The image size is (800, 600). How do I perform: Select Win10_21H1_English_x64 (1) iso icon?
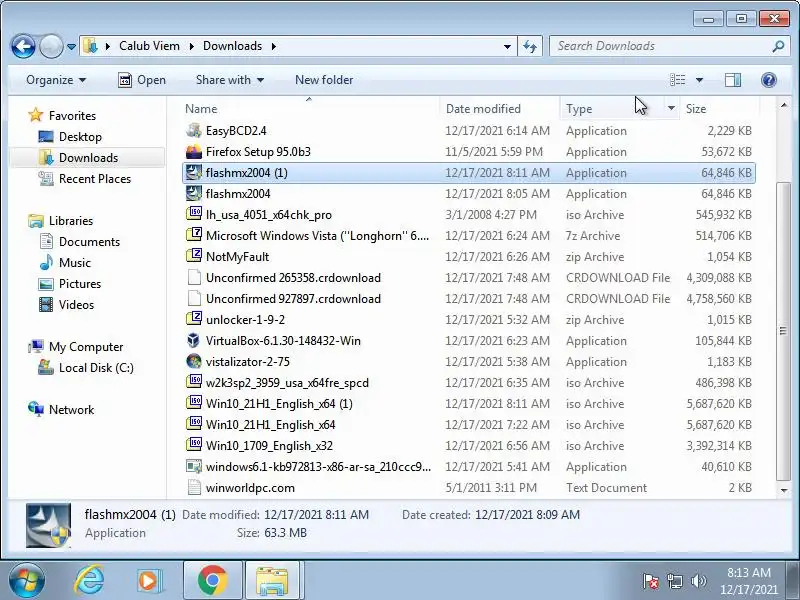click(x=194, y=403)
